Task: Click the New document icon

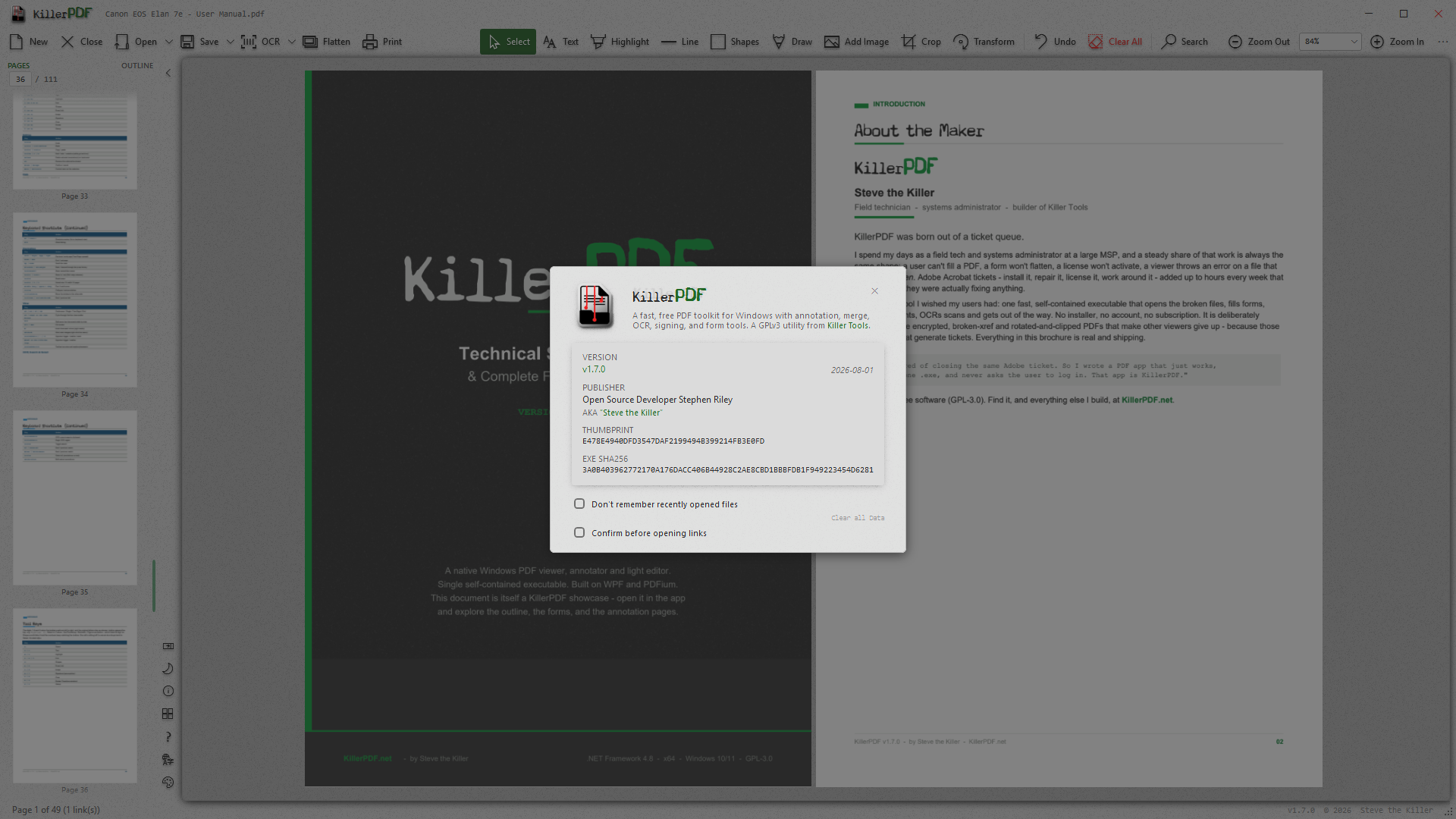Action: pyautogui.click(x=16, y=42)
